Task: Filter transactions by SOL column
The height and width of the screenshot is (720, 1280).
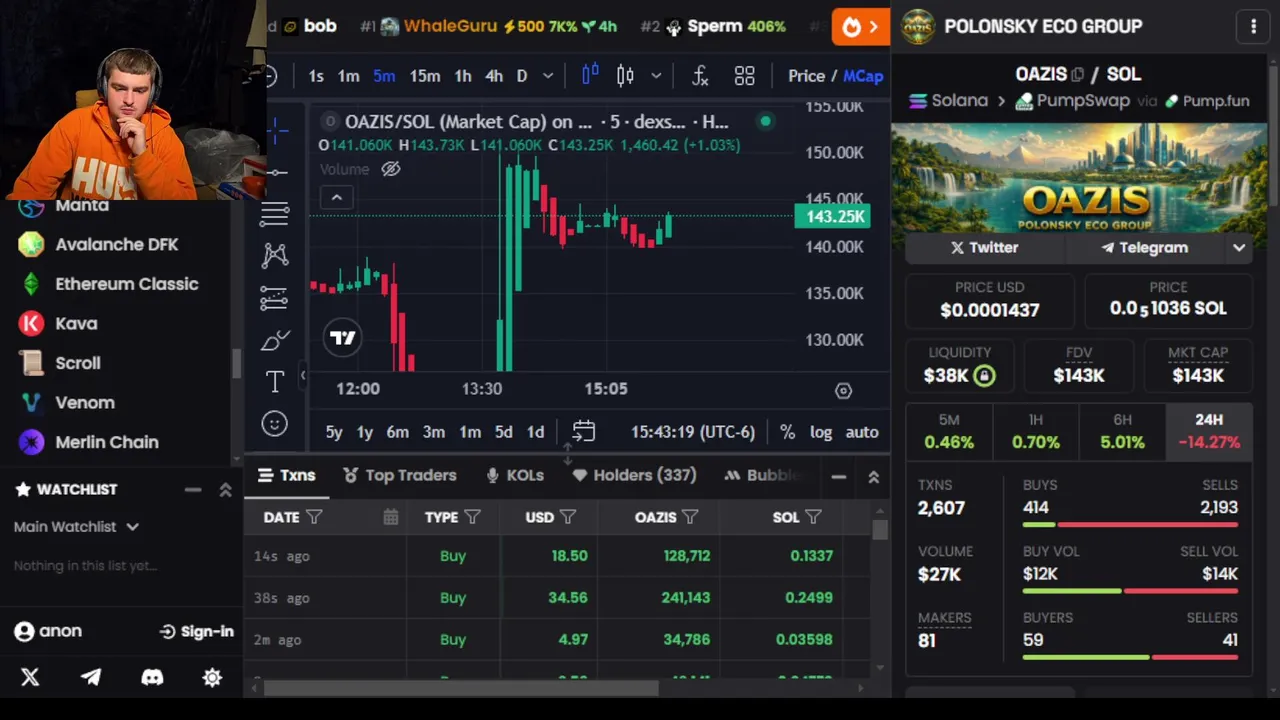Action: [813, 517]
